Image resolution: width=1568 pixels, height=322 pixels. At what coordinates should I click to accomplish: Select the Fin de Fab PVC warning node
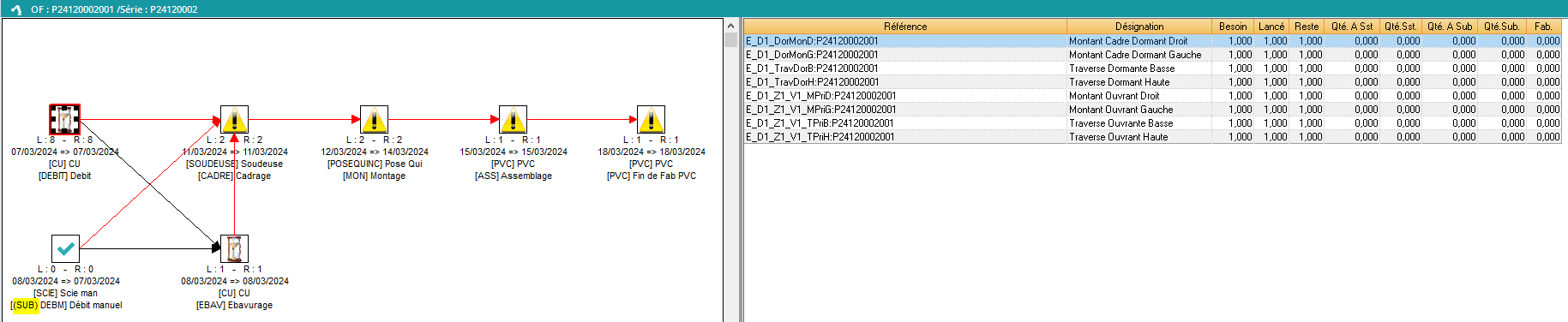pos(652,119)
